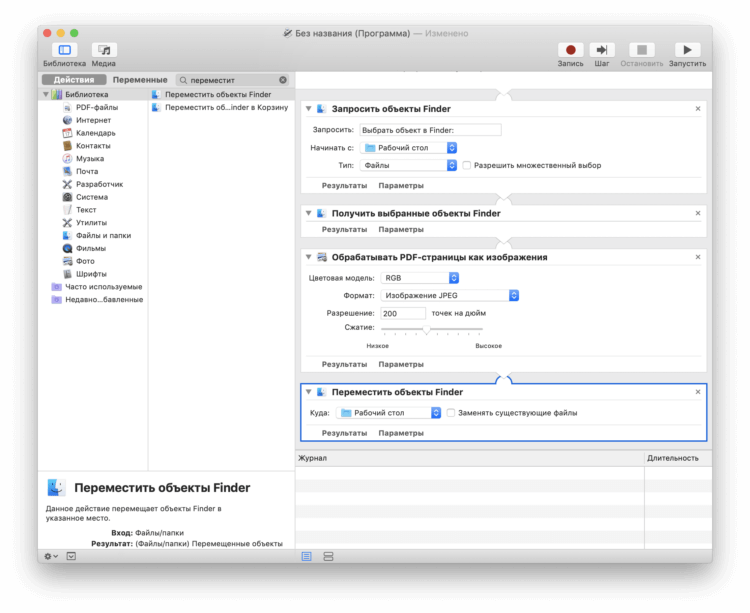Select Переместить объекты Finder в Корзину result
This screenshot has width=750, height=613.
pos(221,107)
